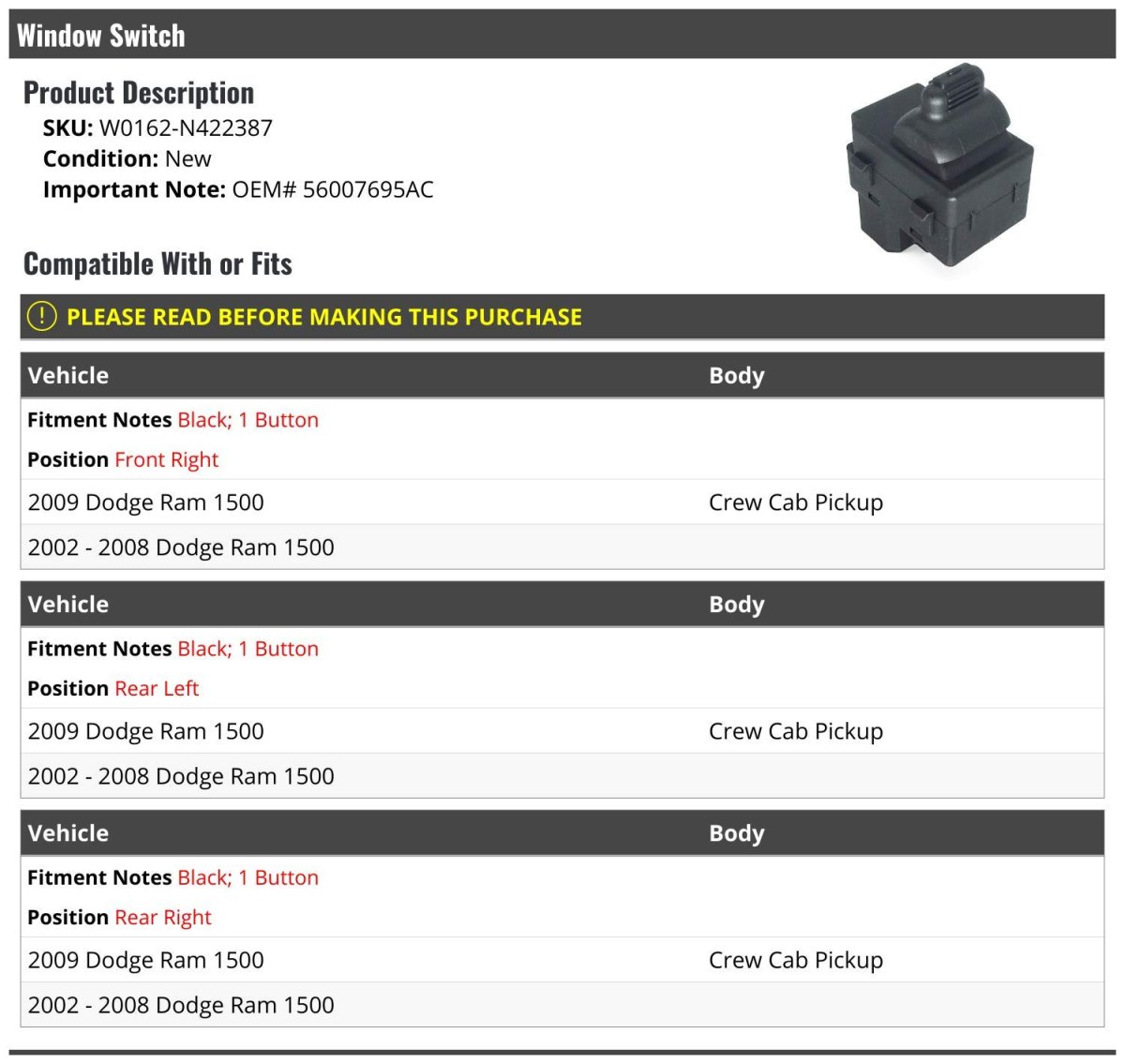The height and width of the screenshot is (1064, 1125).
Task: Select 2009 Dodge Ram 1500 in Front Right table
Action: [x=146, y=502]
